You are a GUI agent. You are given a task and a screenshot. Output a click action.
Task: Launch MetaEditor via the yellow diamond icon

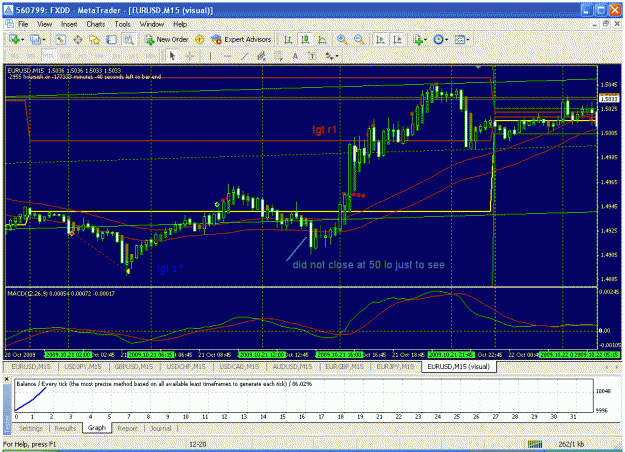click(200, 39)
